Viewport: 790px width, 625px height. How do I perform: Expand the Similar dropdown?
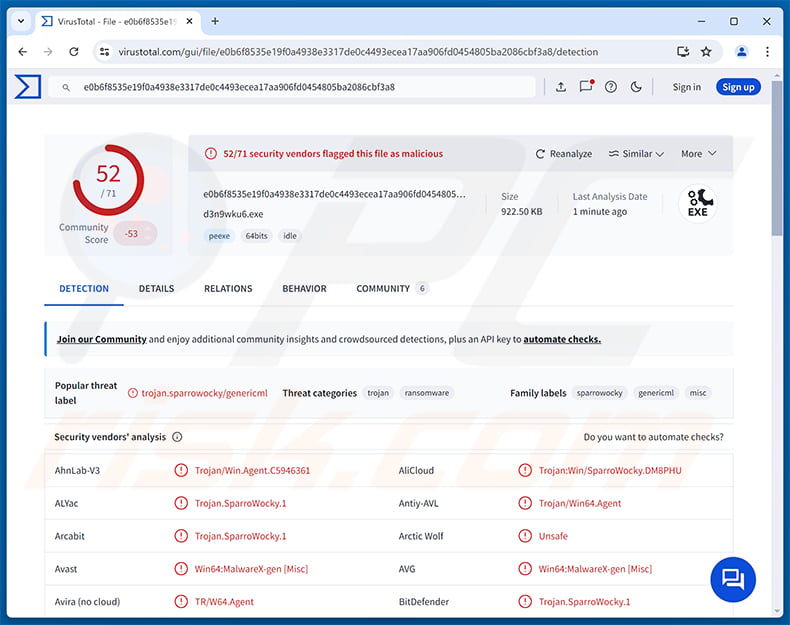[x=636, y=154]
